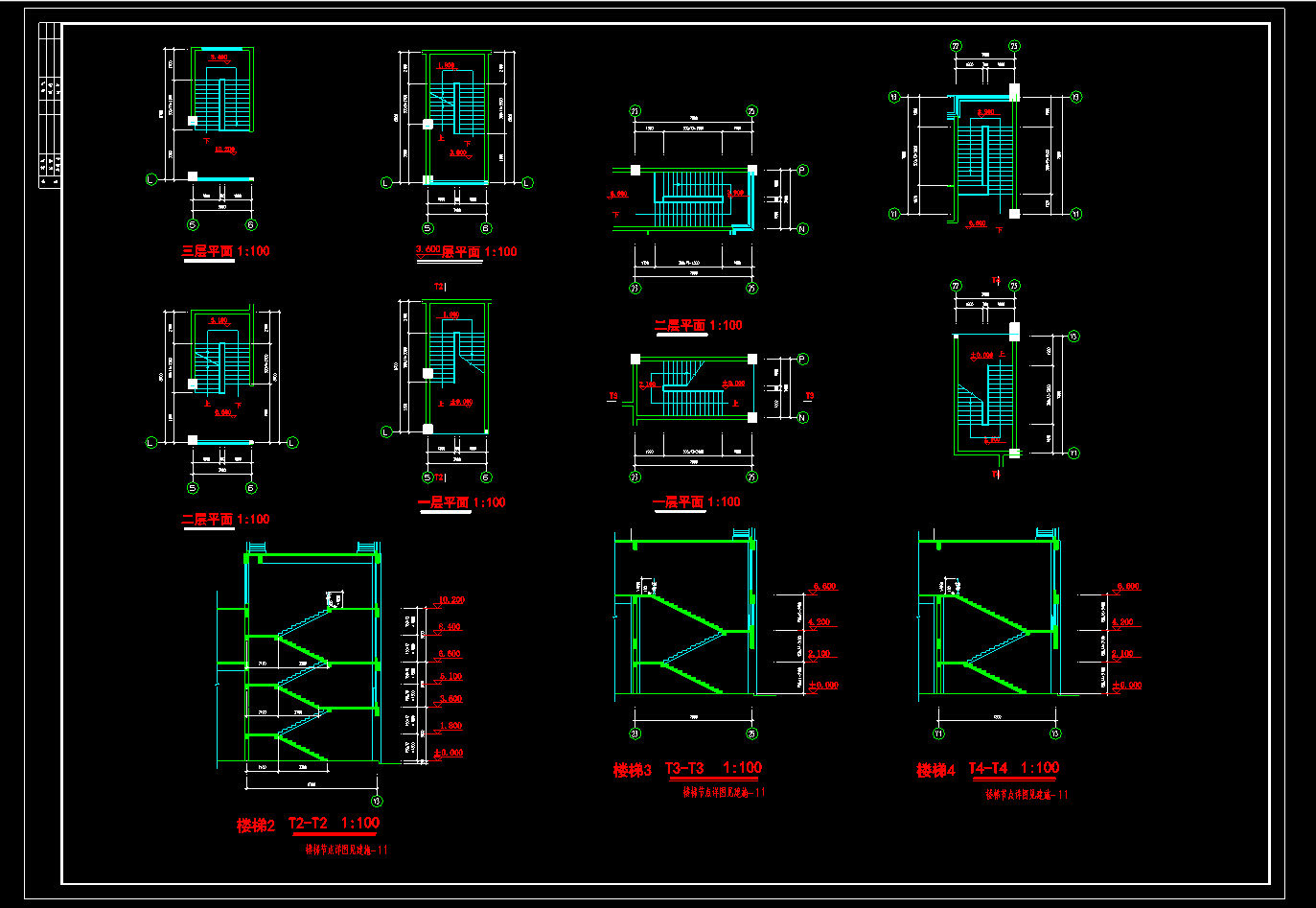Select the 6.600 elevation mark in T4-T4 section
The width and height of the screenshot is (1316, 908).
click(x=1128, y=587)
